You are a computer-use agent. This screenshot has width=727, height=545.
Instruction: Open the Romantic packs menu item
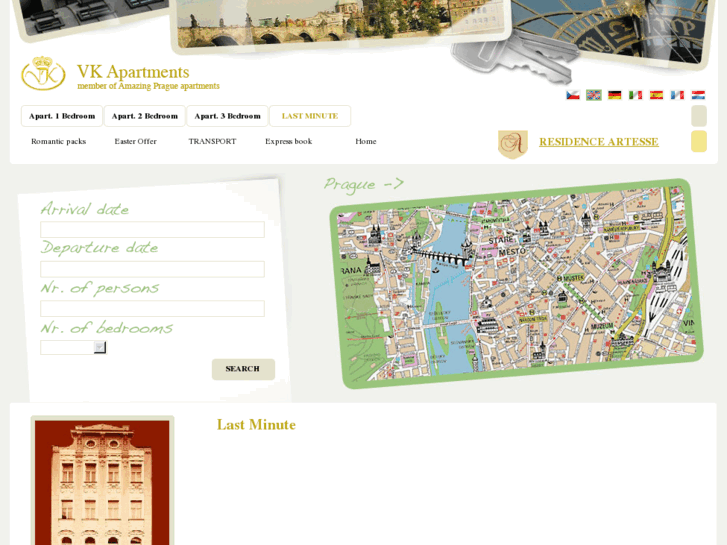point(58,141)
